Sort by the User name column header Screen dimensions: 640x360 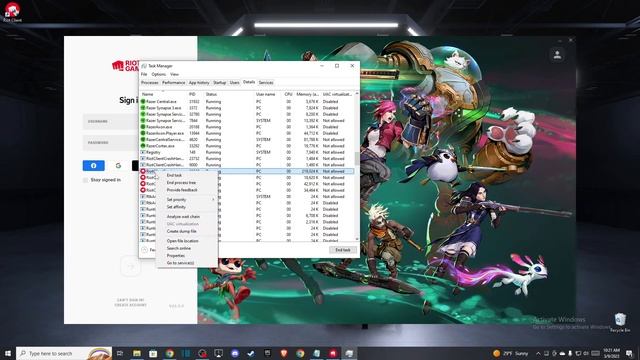267,94
